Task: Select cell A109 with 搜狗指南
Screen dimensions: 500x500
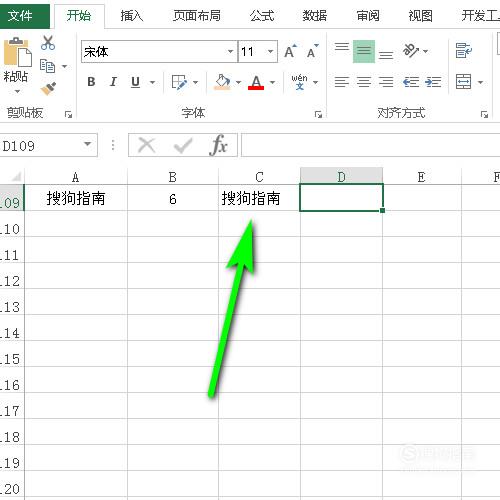Action: pos(76,198)
